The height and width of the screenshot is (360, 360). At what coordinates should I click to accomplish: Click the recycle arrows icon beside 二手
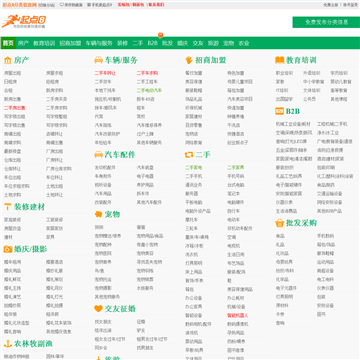189,155
